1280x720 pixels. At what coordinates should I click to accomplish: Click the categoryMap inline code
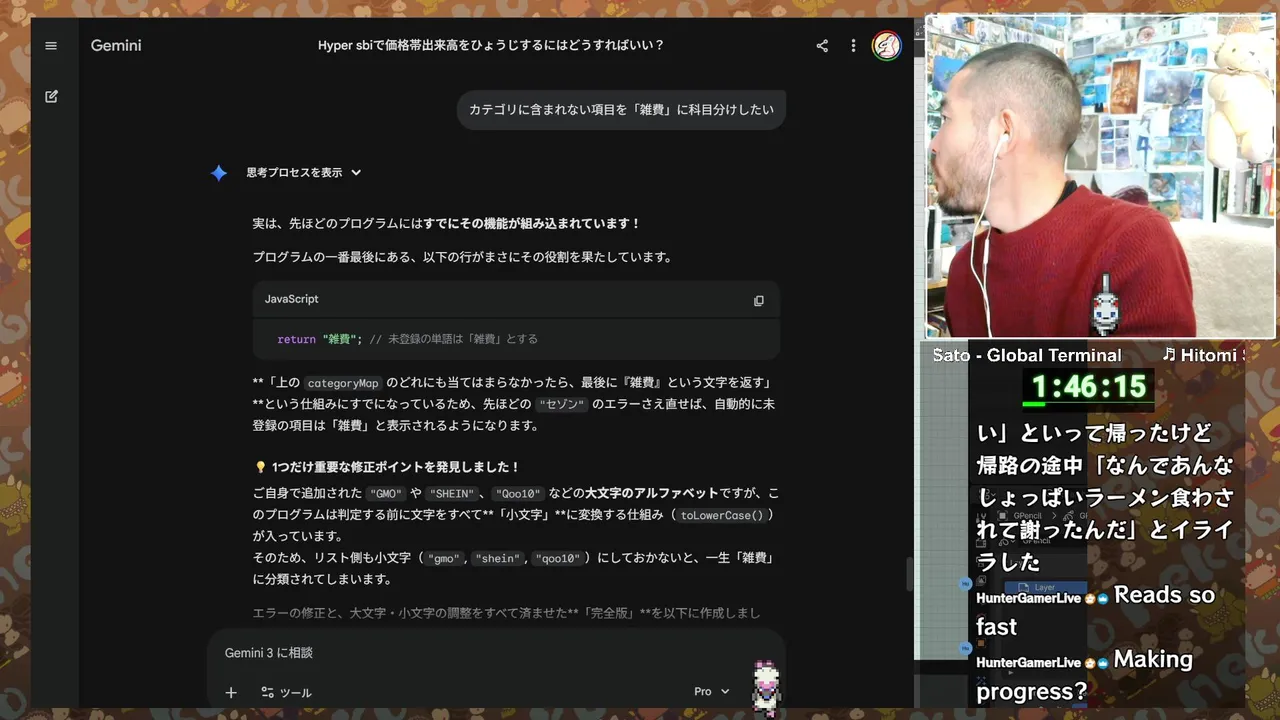pos(343,383)
